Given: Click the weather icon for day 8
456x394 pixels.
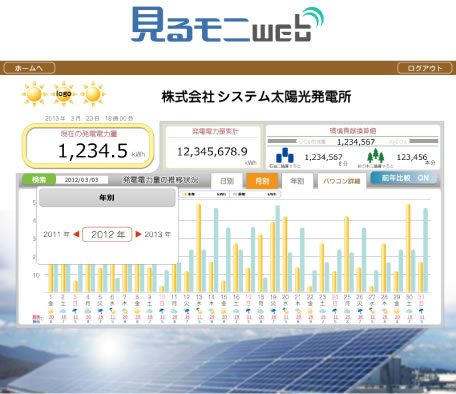Looking at the screenshot, I should tap(137, 311).
